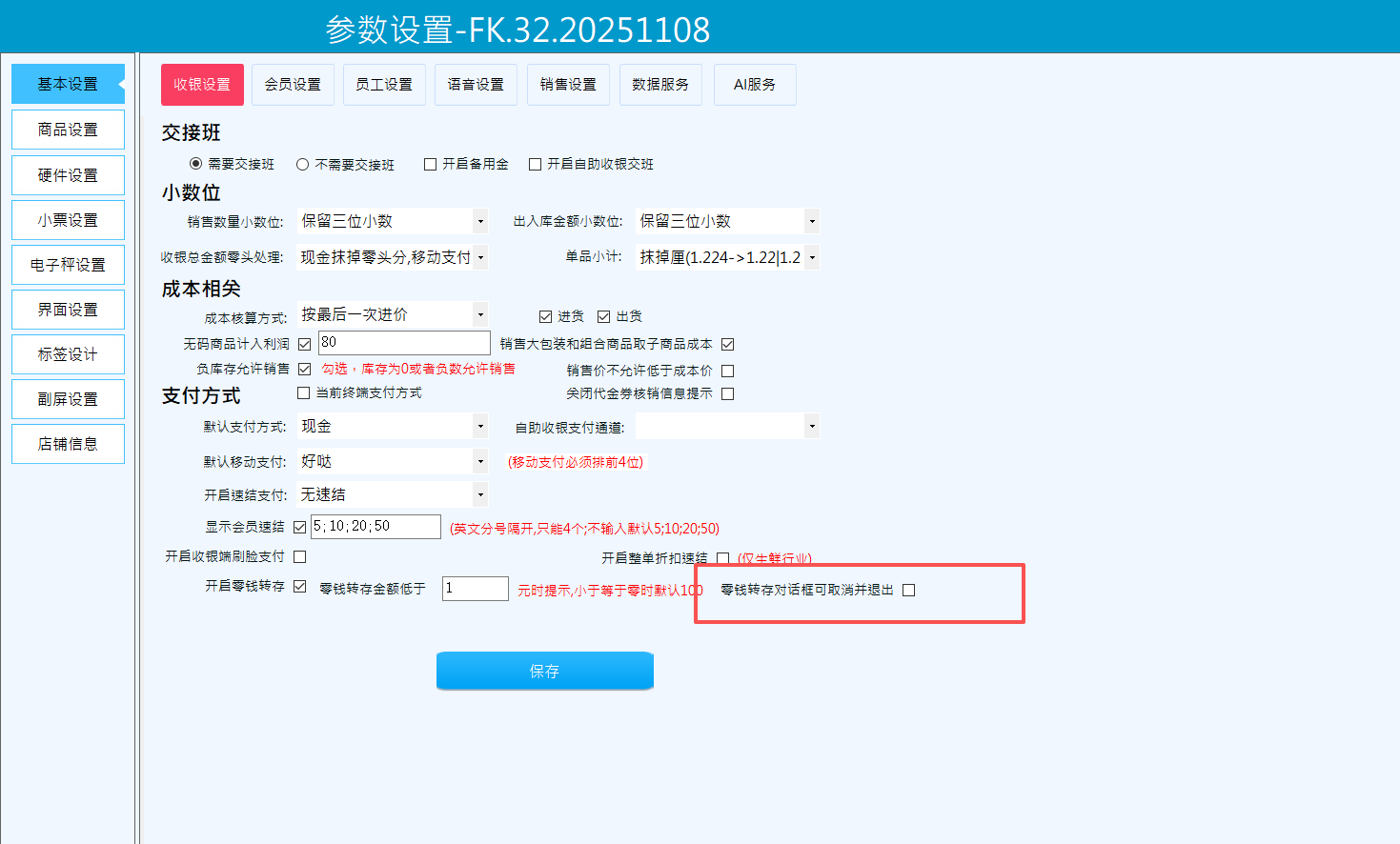This screenshot has height=844, width=1400.
Task: Enable 销售价不允许低于成本价 checkbox
Action: [x=728, y=372]
